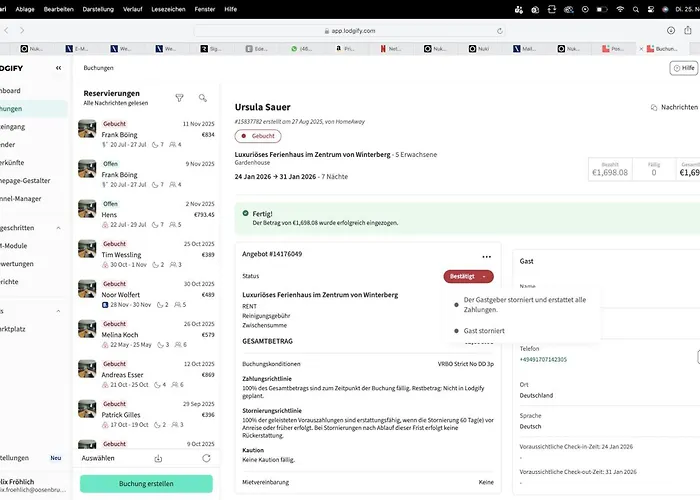The width and height of the screenshot is (700, 500).
Task: Refresh the reservations list
Action: click(206, 458)
